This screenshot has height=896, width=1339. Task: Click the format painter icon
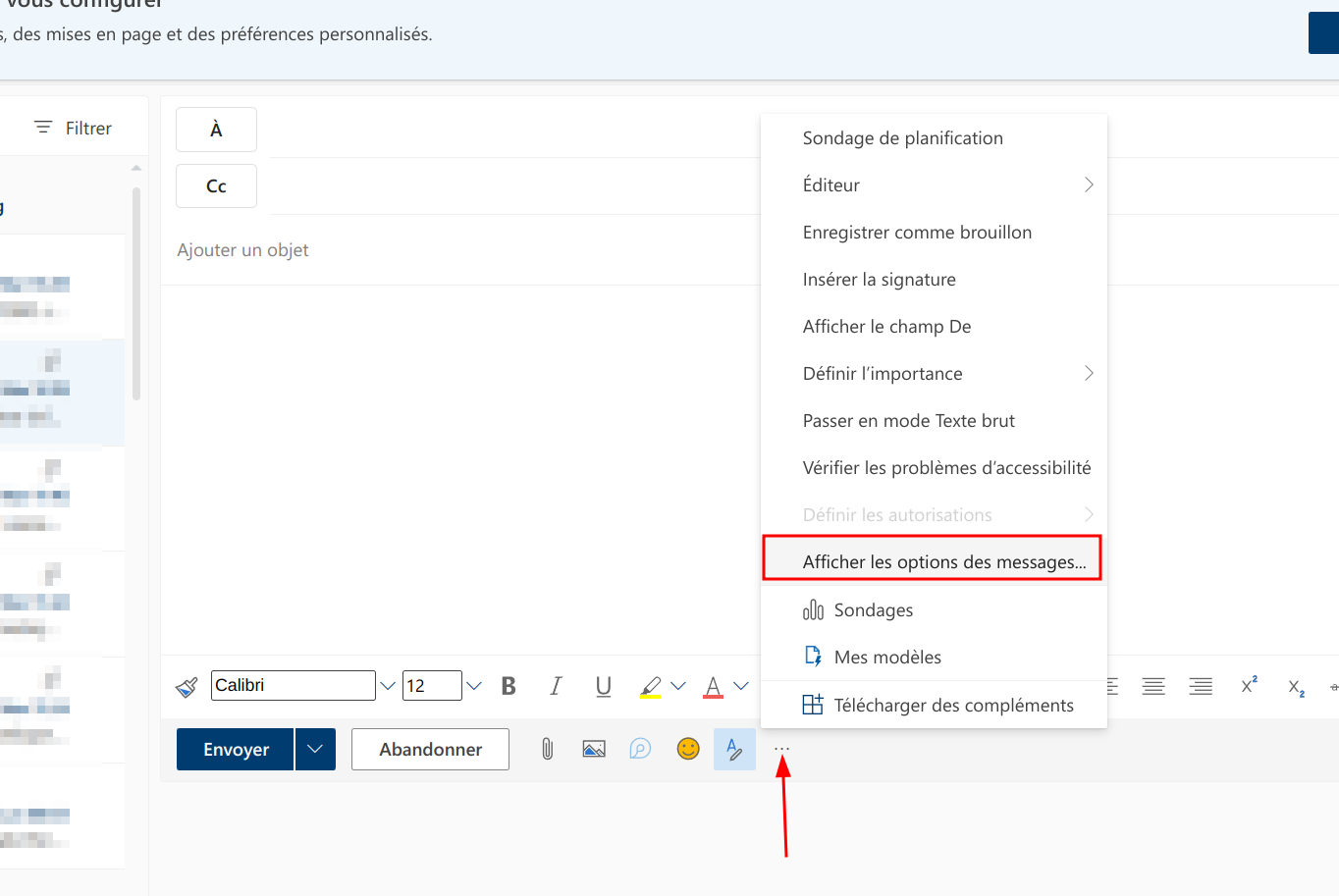[187, 687]
